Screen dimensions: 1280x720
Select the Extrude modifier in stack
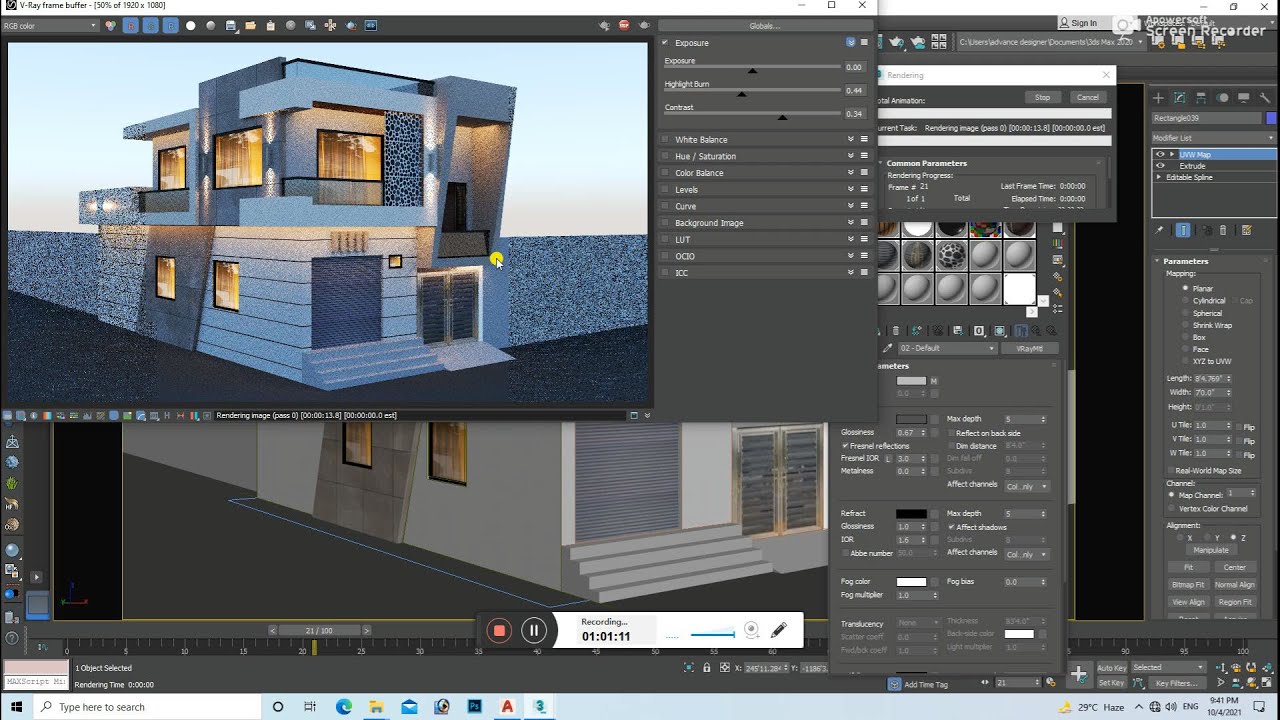click(1192, 166)
